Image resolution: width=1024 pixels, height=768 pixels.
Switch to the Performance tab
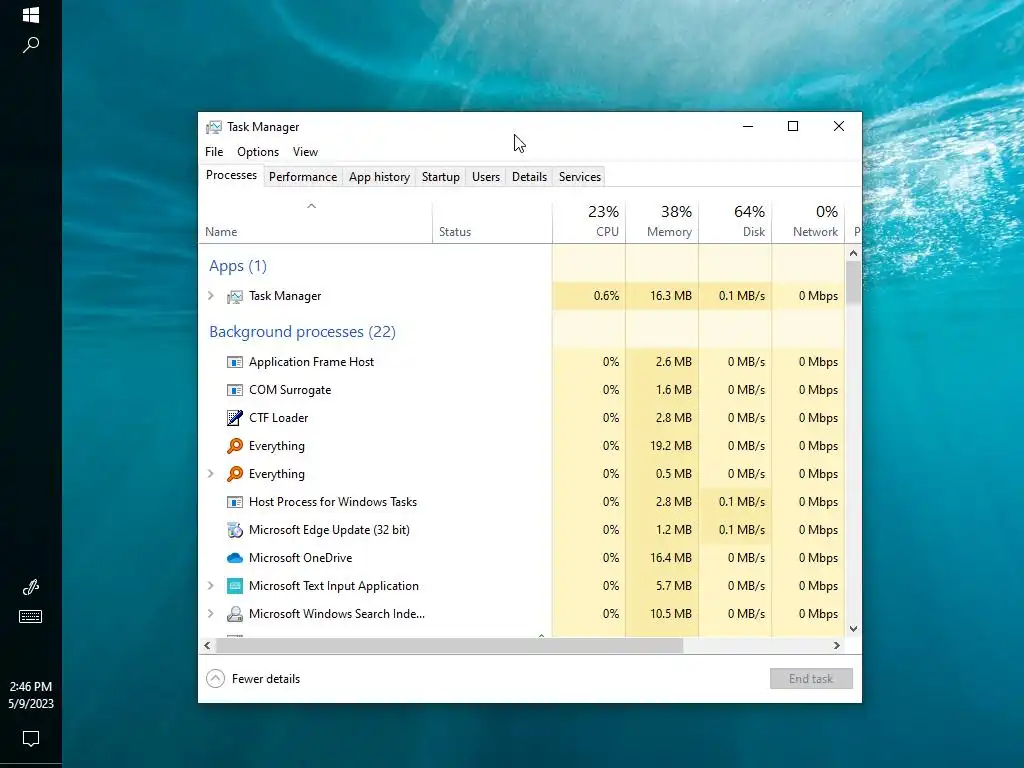tap(303, 177)
